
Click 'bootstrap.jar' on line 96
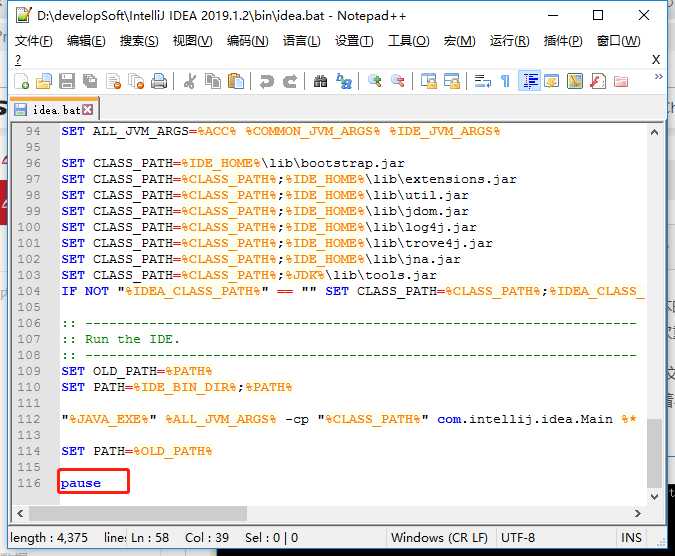click(353, 164)
